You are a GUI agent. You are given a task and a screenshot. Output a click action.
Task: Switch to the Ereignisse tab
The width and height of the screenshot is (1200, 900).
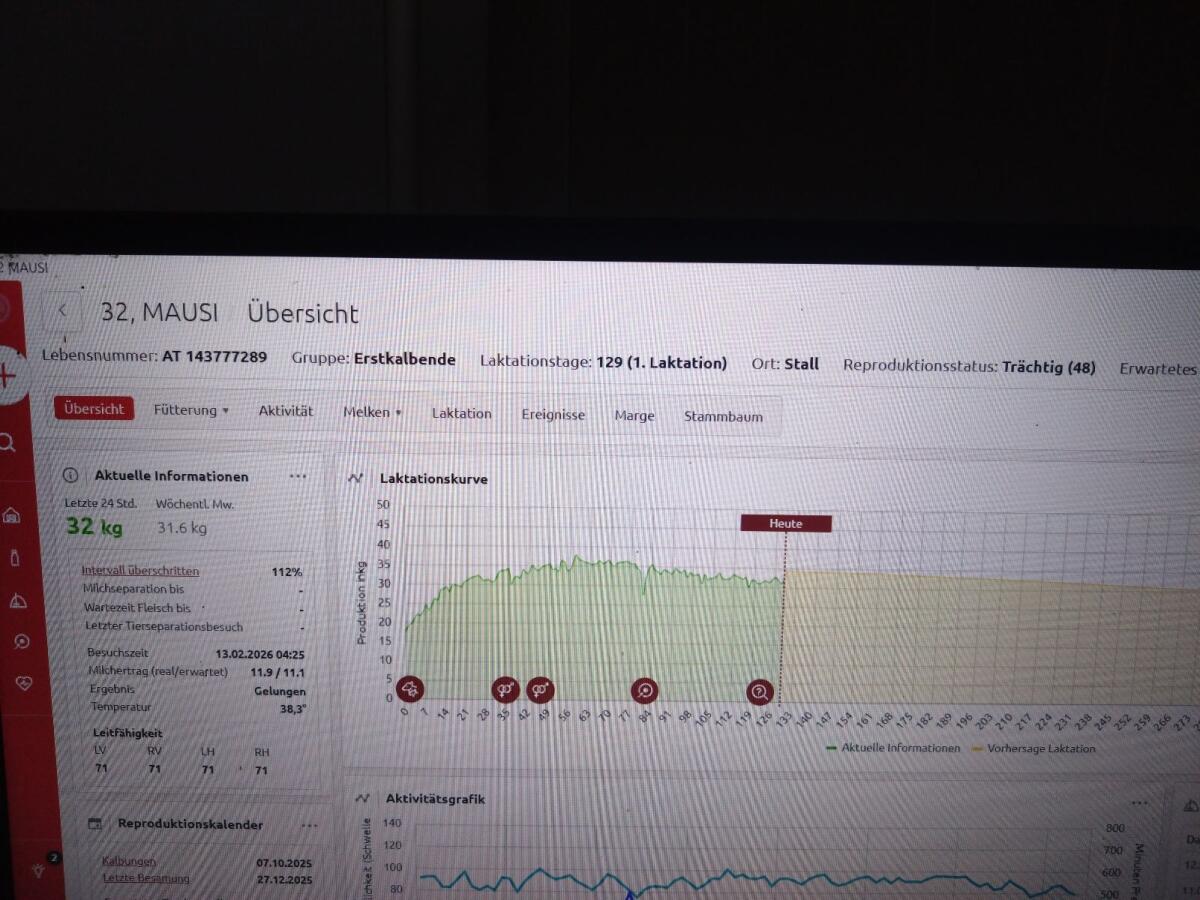553,414
